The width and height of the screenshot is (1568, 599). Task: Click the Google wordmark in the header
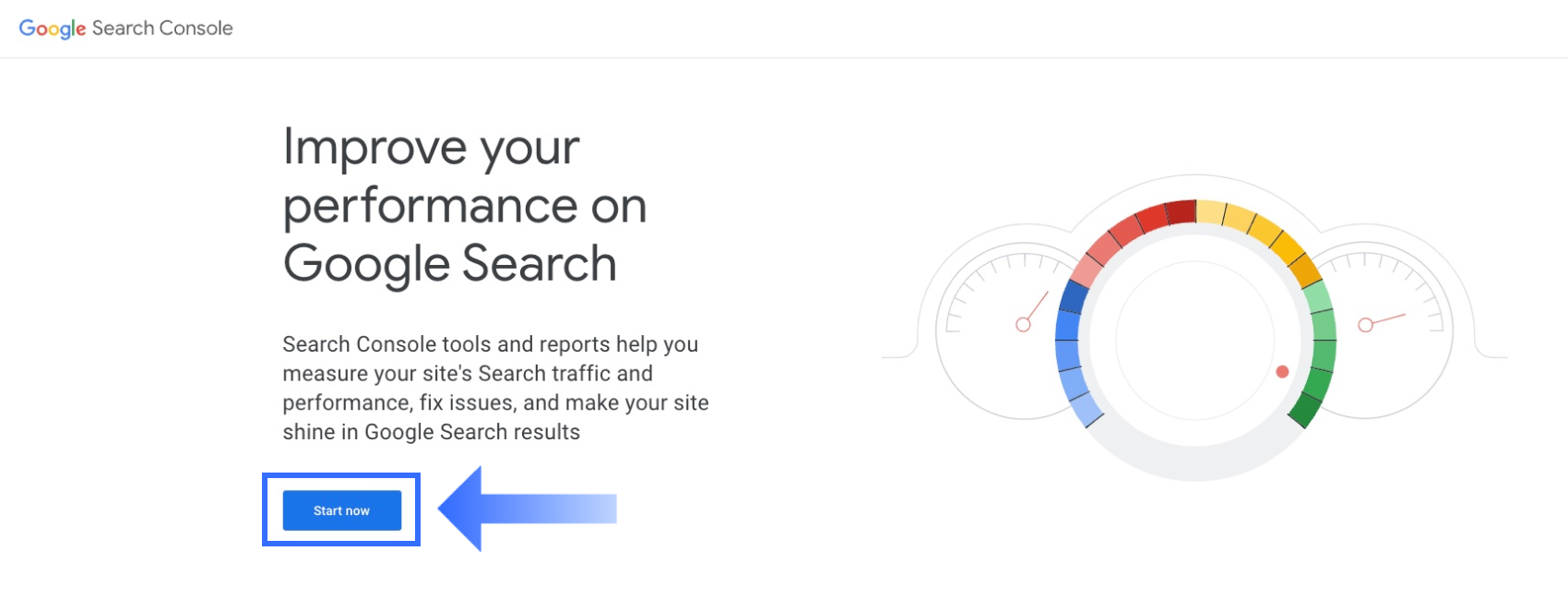point(53,29)
